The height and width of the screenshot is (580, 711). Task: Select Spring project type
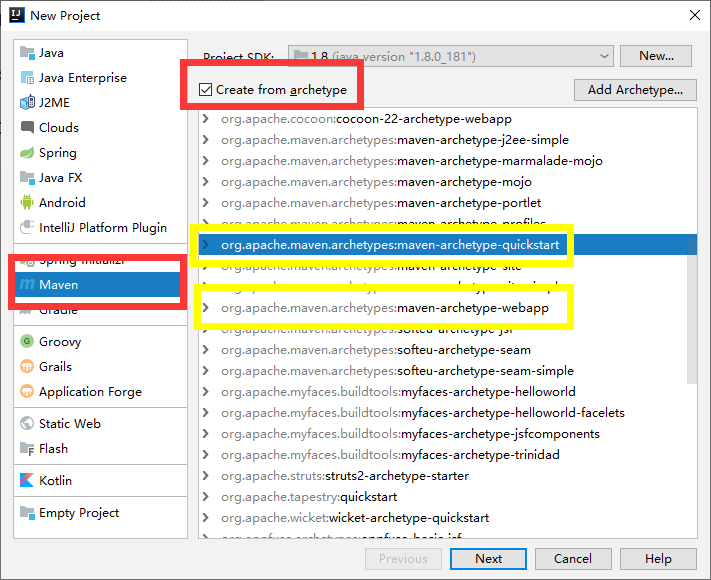pyautogui.click(x=100, y=153)
